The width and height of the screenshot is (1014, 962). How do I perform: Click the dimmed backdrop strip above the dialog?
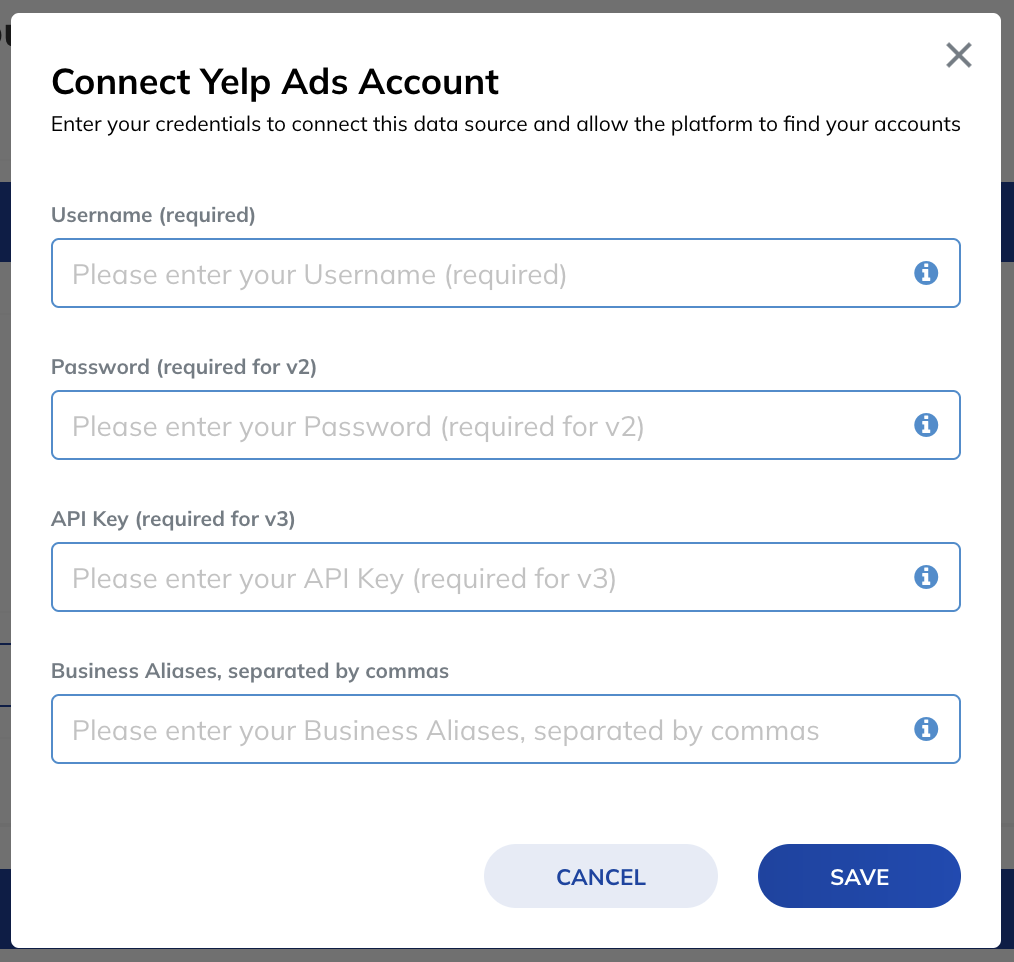point(507,6)
